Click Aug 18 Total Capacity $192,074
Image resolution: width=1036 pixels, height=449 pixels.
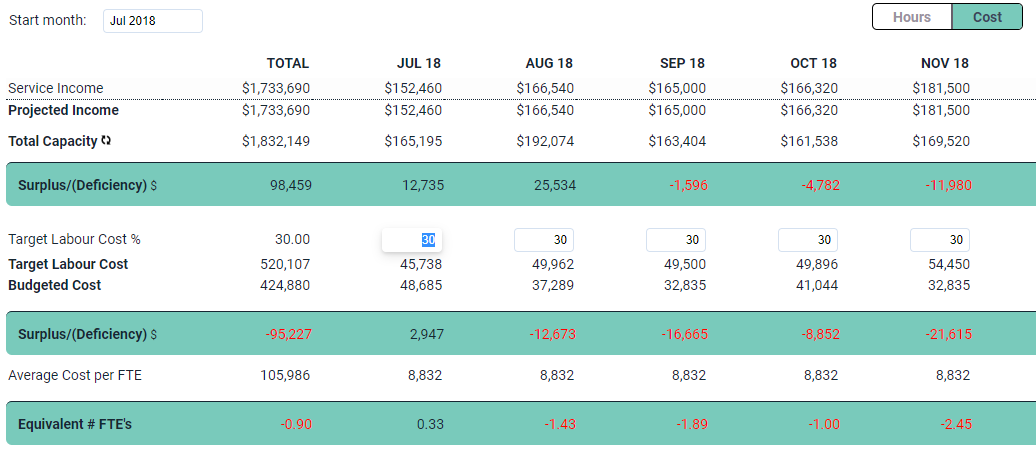[x=545, y=141]
